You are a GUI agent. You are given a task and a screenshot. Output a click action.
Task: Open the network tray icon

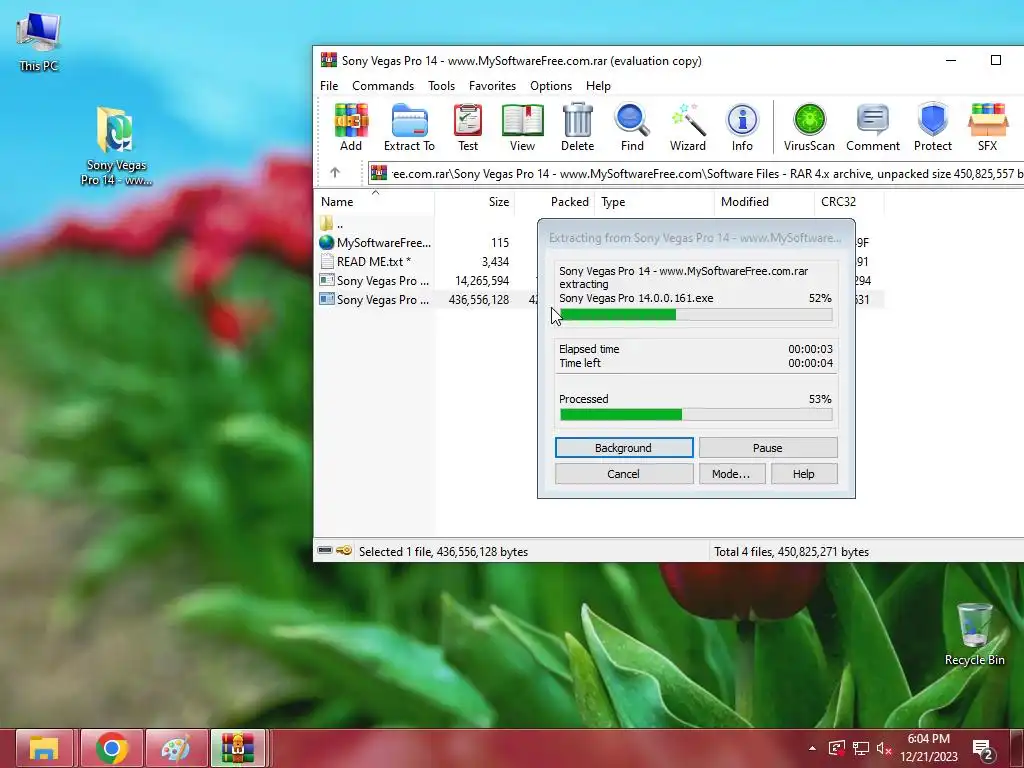pyautogui.click(x=861, y=748)
